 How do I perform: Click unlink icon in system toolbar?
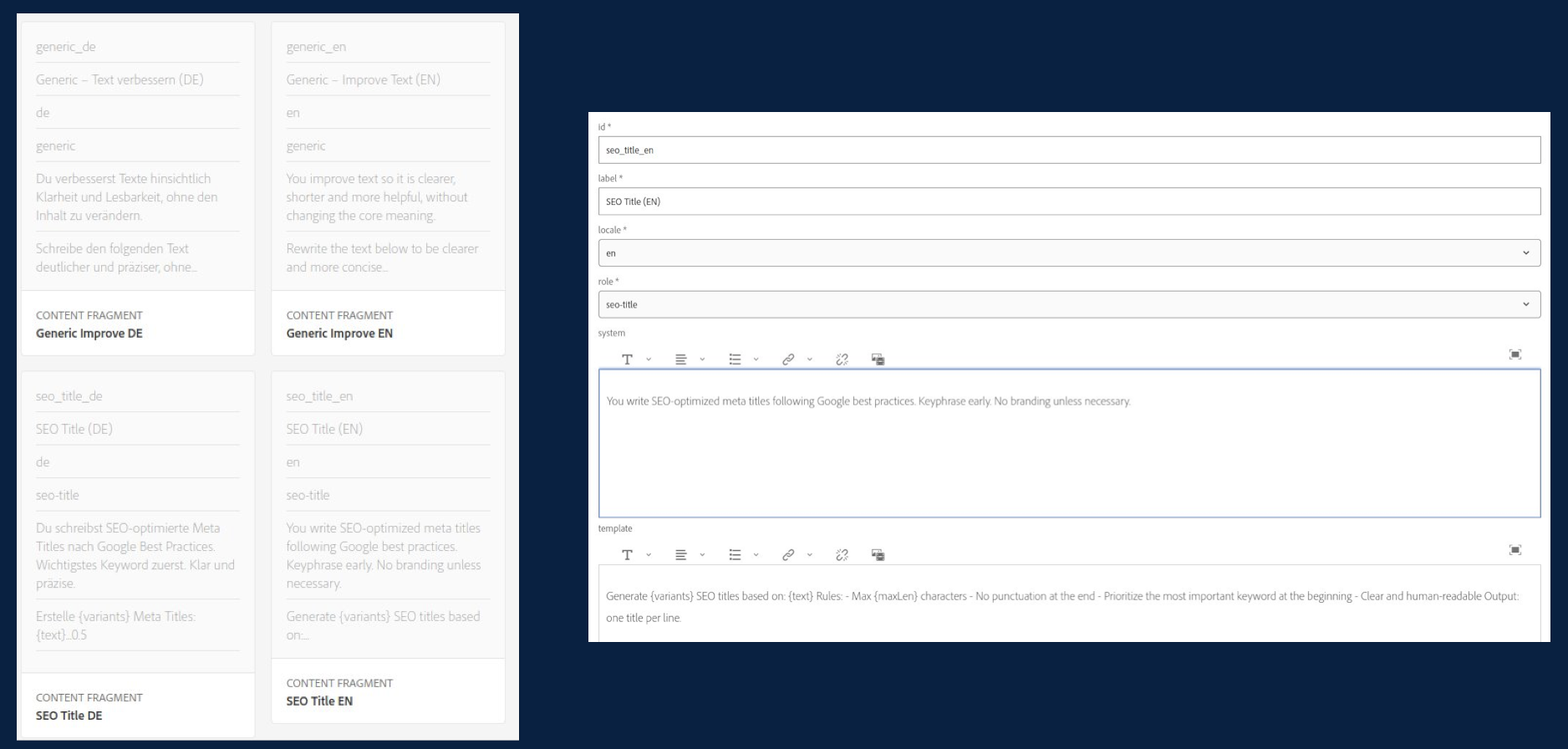point(842,359)
